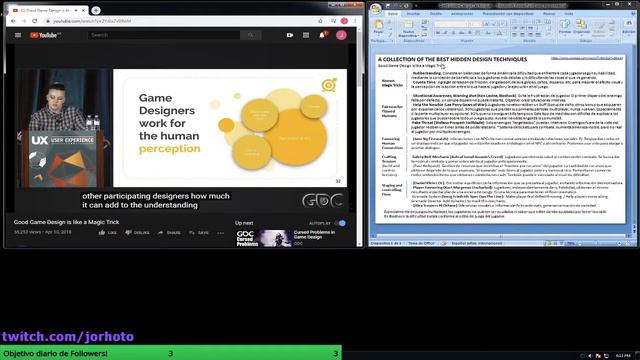Screen dimensions: 640x360
Task: Dislike the video with the thumbs-down
Action: coord(138,233)
